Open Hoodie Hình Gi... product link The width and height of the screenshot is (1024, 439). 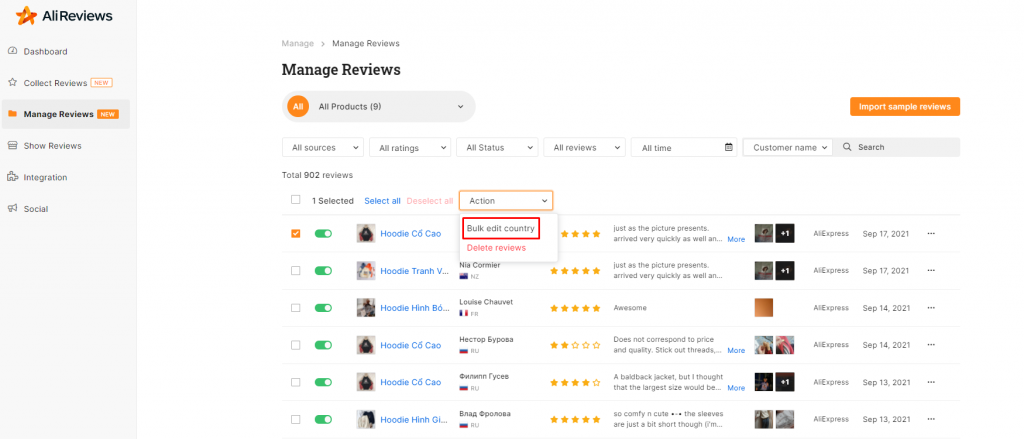(x=414, y=419)
